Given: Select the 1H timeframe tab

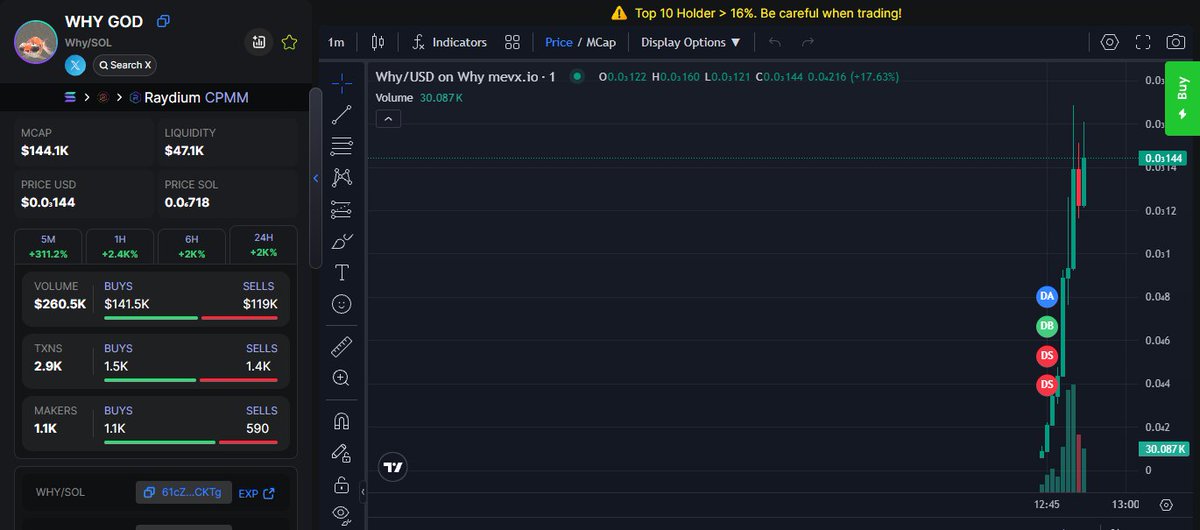Looking at the screenshot, I should 120,247.
